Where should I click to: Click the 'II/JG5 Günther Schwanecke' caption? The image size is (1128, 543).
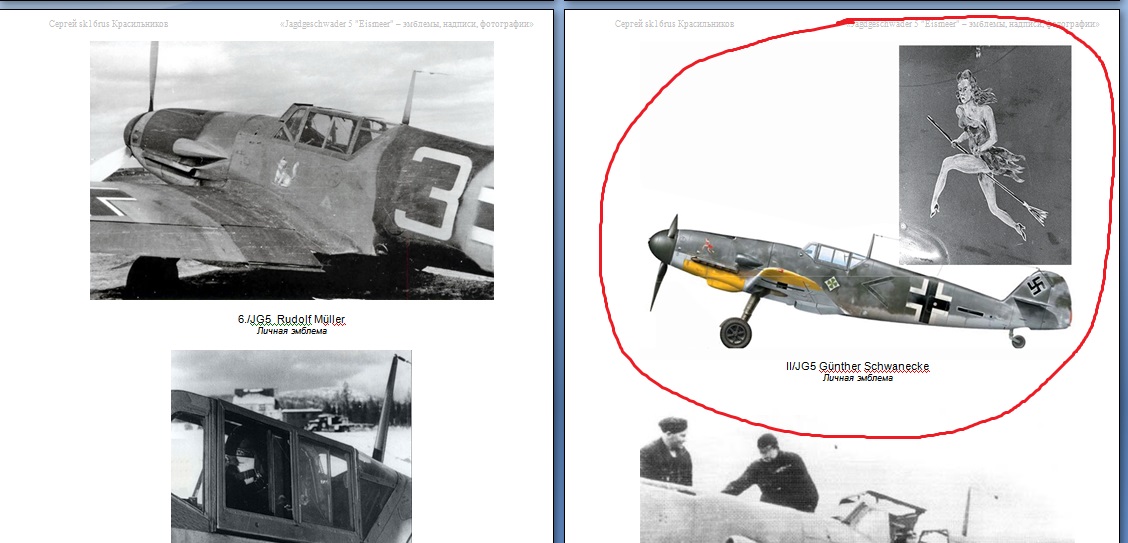[x=857, y=367]
